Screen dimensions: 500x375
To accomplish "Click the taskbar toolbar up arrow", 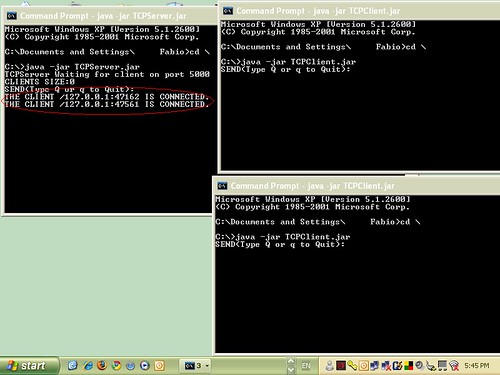I will 291,361.
